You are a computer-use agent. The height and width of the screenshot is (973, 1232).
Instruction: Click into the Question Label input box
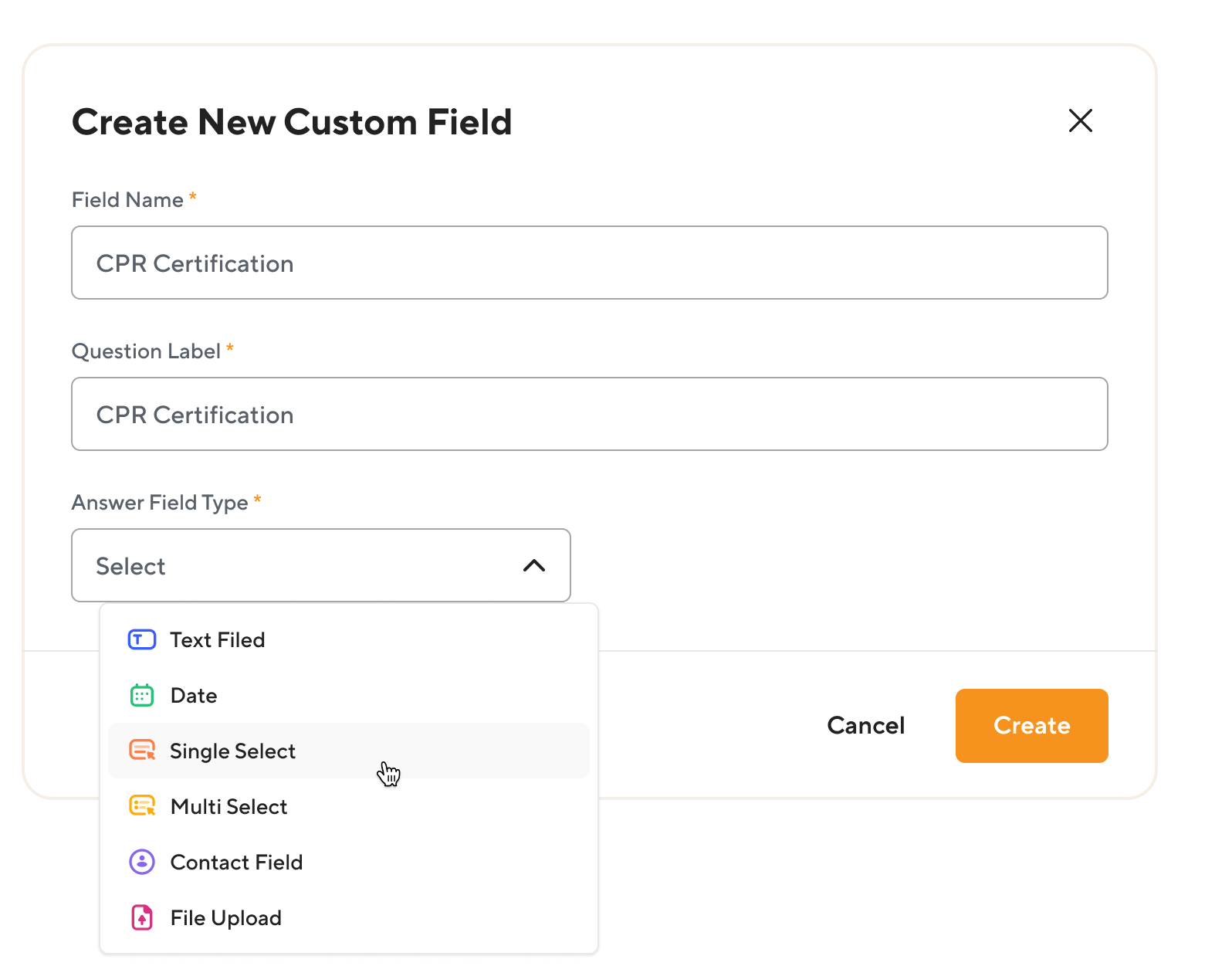tap(589, 414)
